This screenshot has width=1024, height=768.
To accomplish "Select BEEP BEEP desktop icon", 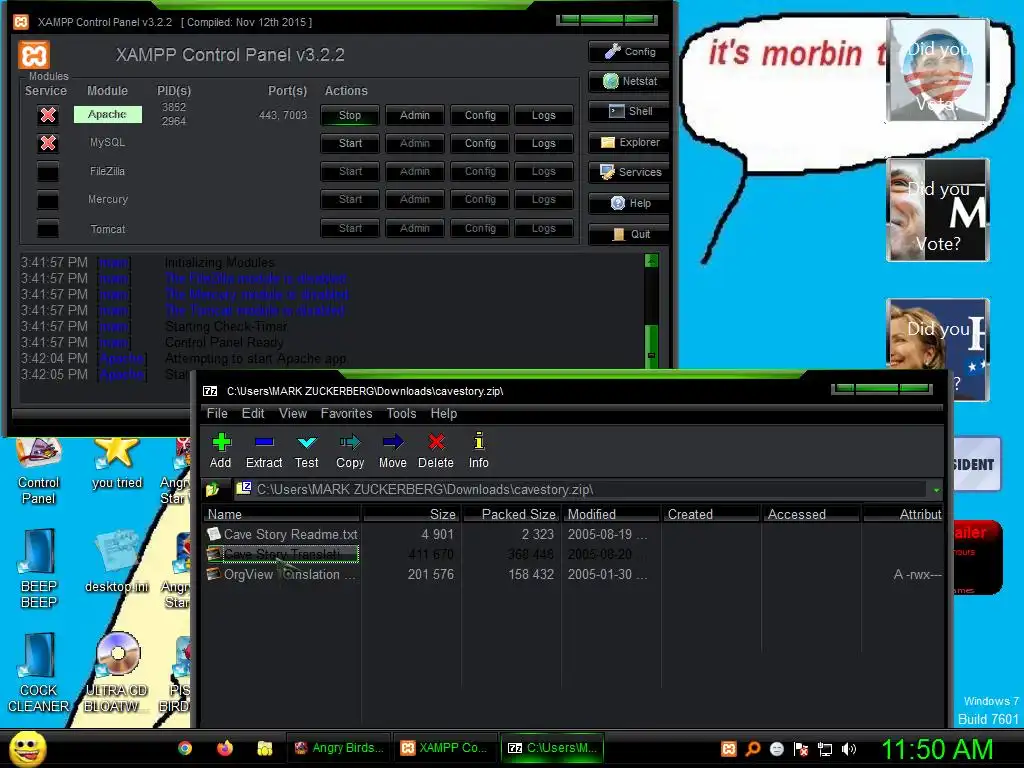I will pyautogui.click(x=39, y=568).
